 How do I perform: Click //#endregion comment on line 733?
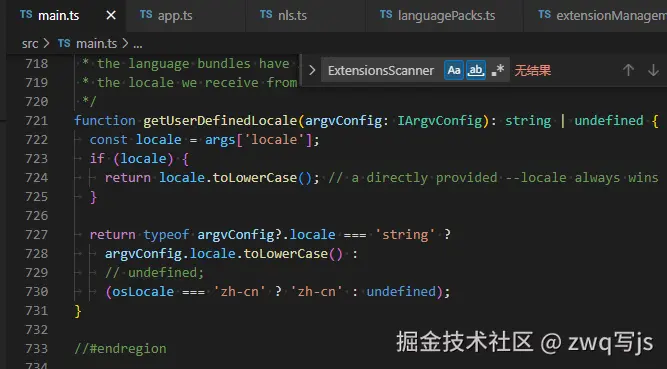click(120, 349)
